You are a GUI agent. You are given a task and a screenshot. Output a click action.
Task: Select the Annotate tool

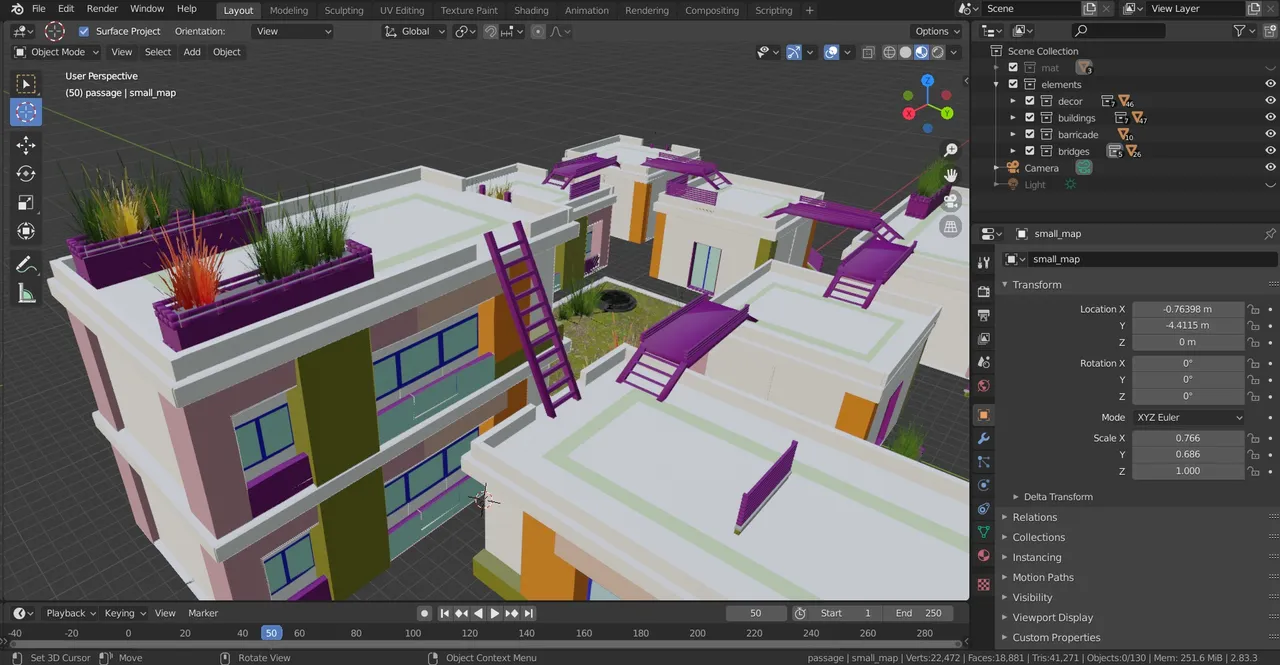pyautogui.click(x=26, y=264)
